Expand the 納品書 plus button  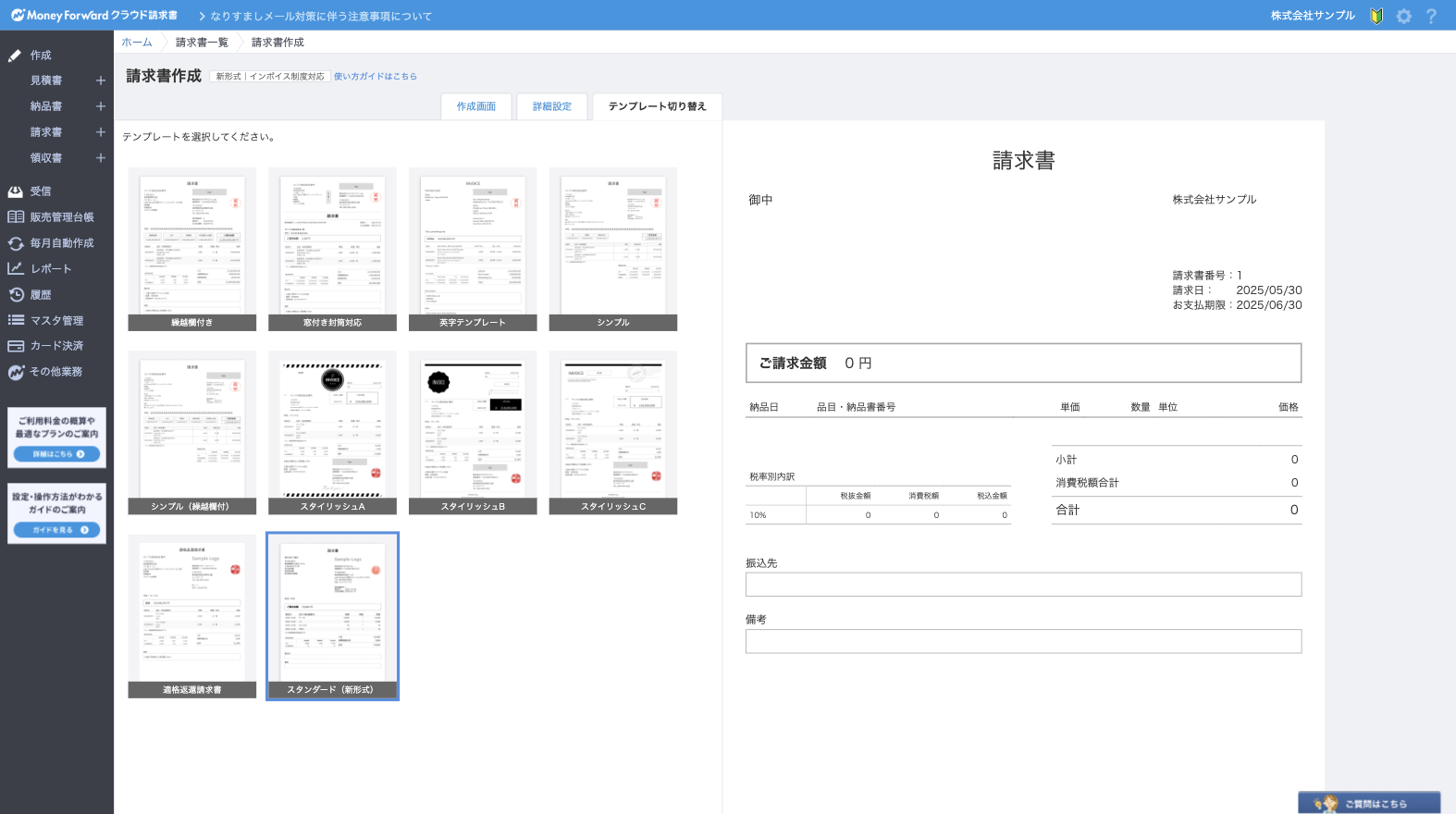[101, 106]
